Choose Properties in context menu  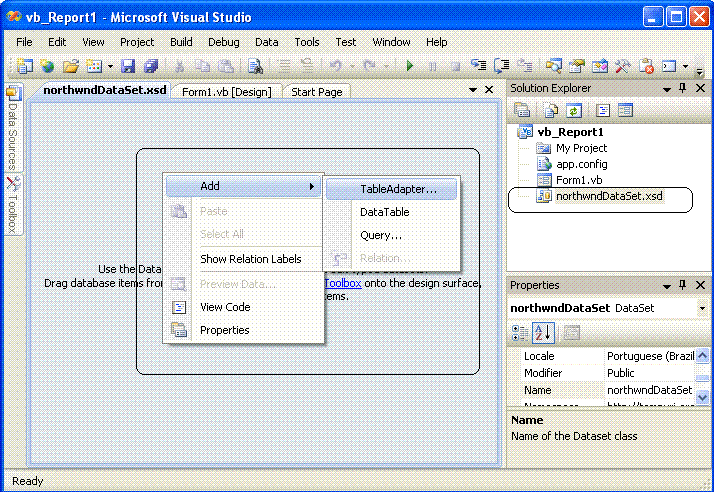coord(225,330)
